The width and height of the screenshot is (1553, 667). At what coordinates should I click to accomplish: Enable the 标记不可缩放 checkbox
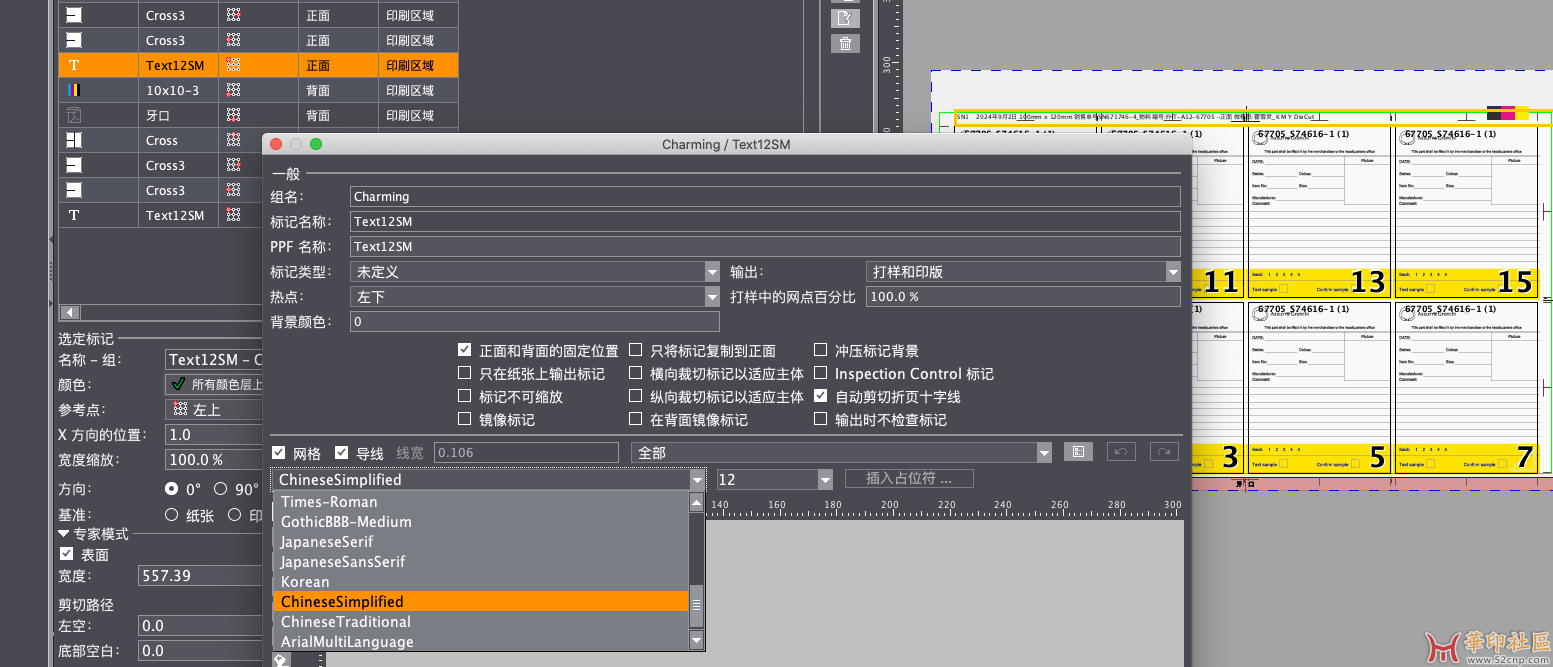tap(464, 396)
